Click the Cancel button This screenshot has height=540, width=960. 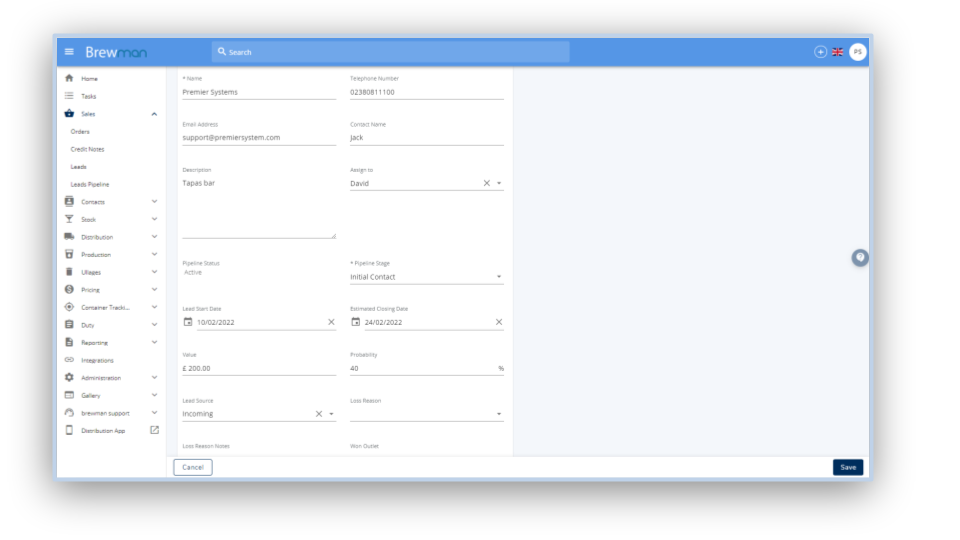[x=193, y=467]
